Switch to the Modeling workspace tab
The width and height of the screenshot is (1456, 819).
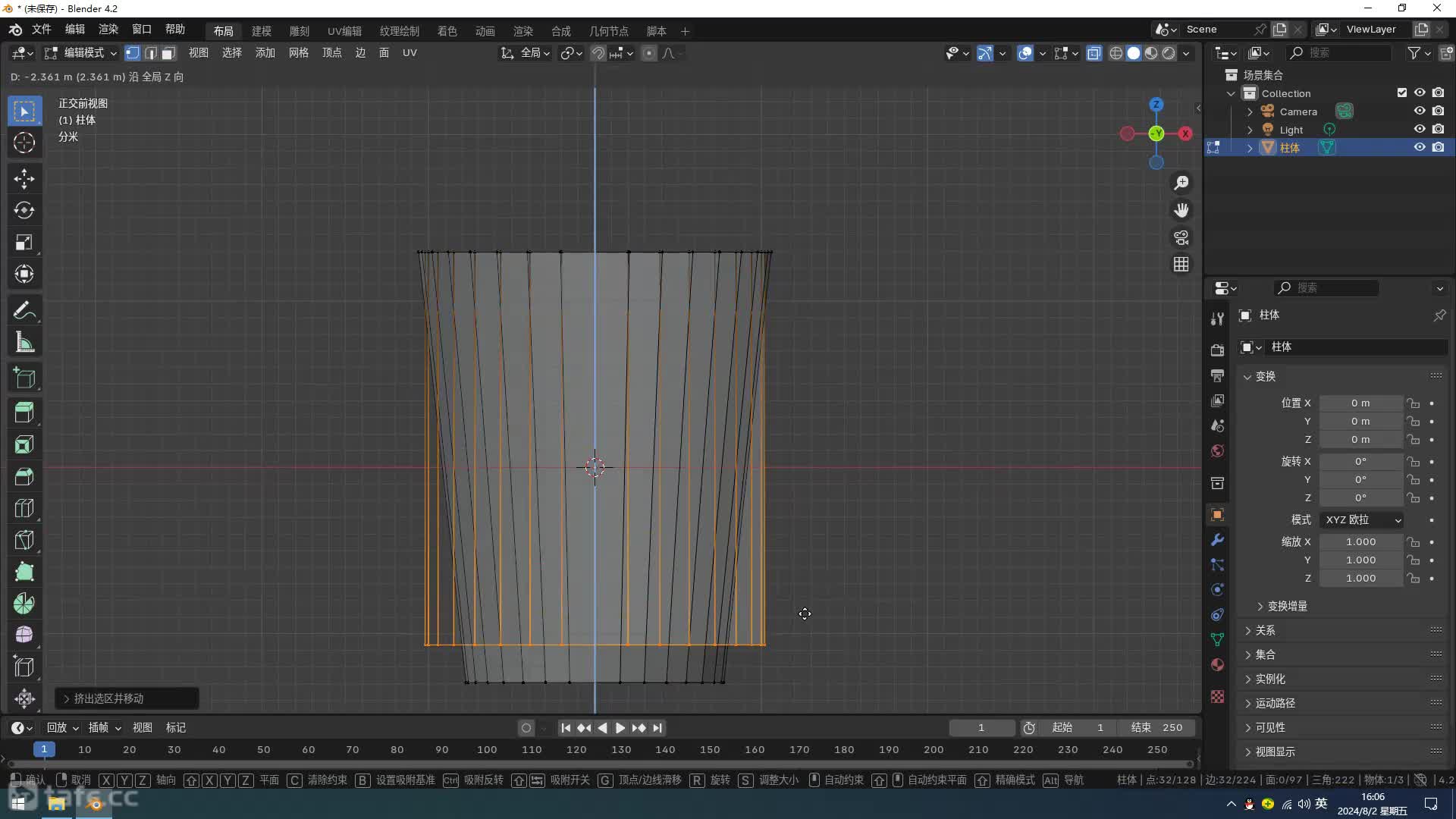(262, 31)
